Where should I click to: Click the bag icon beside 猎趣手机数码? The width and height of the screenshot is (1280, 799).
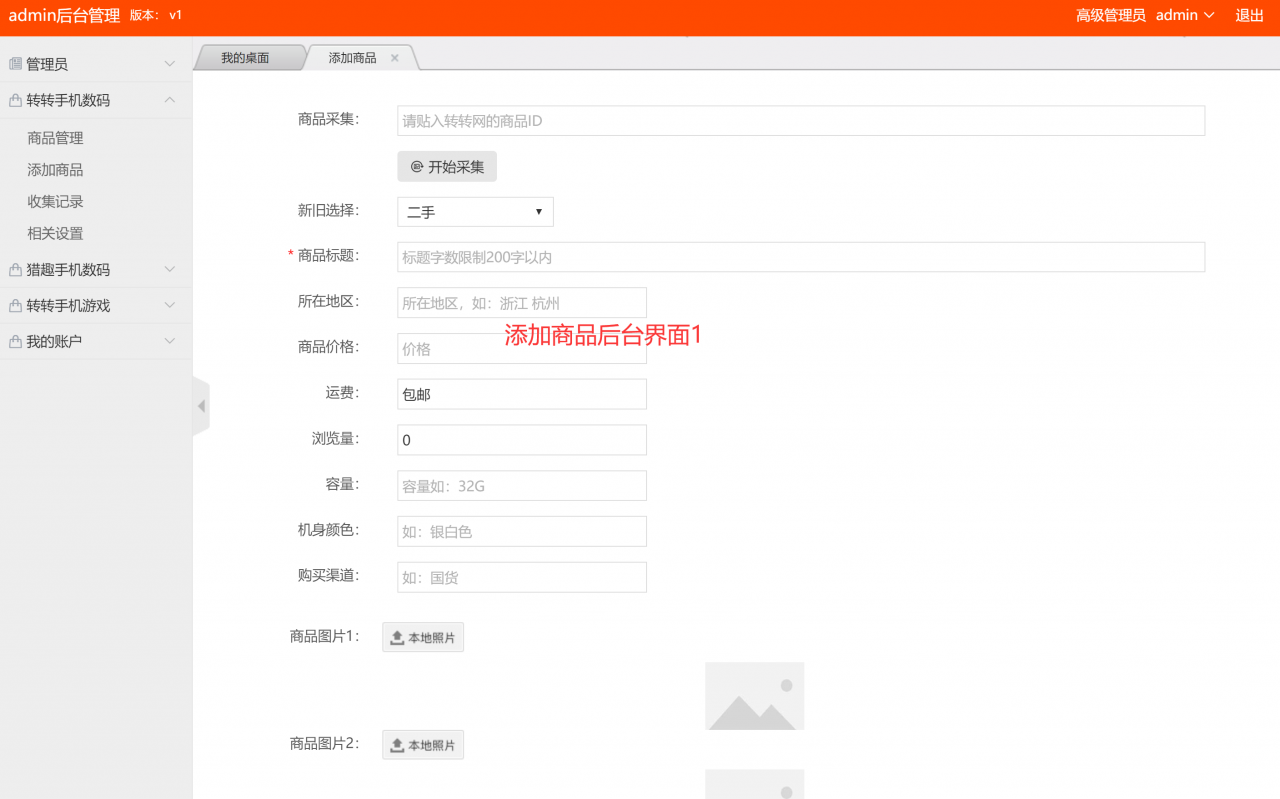point(15,270)
